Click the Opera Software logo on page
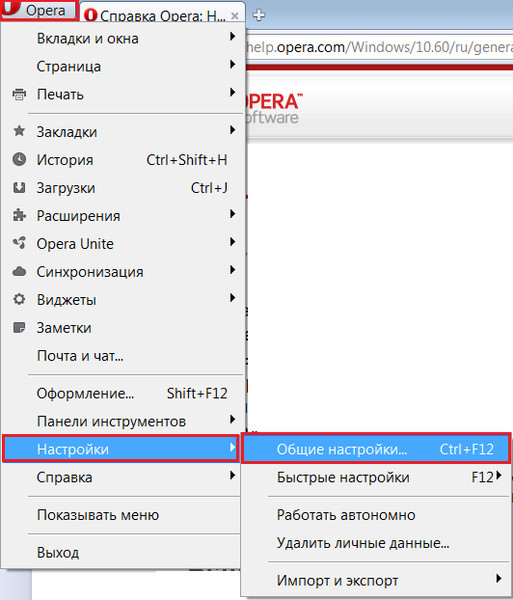The image size is (513, 600). [x=274, y=108]
